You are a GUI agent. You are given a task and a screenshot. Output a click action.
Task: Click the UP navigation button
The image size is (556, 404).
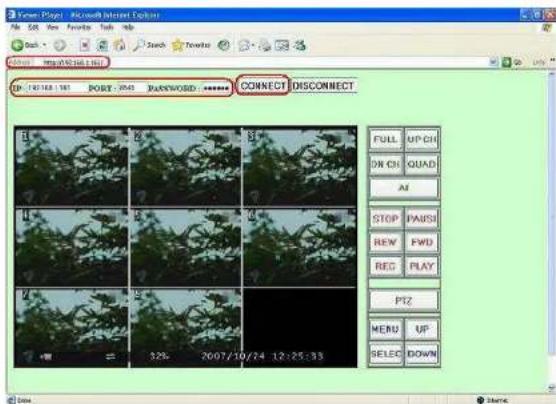[422, 330]
